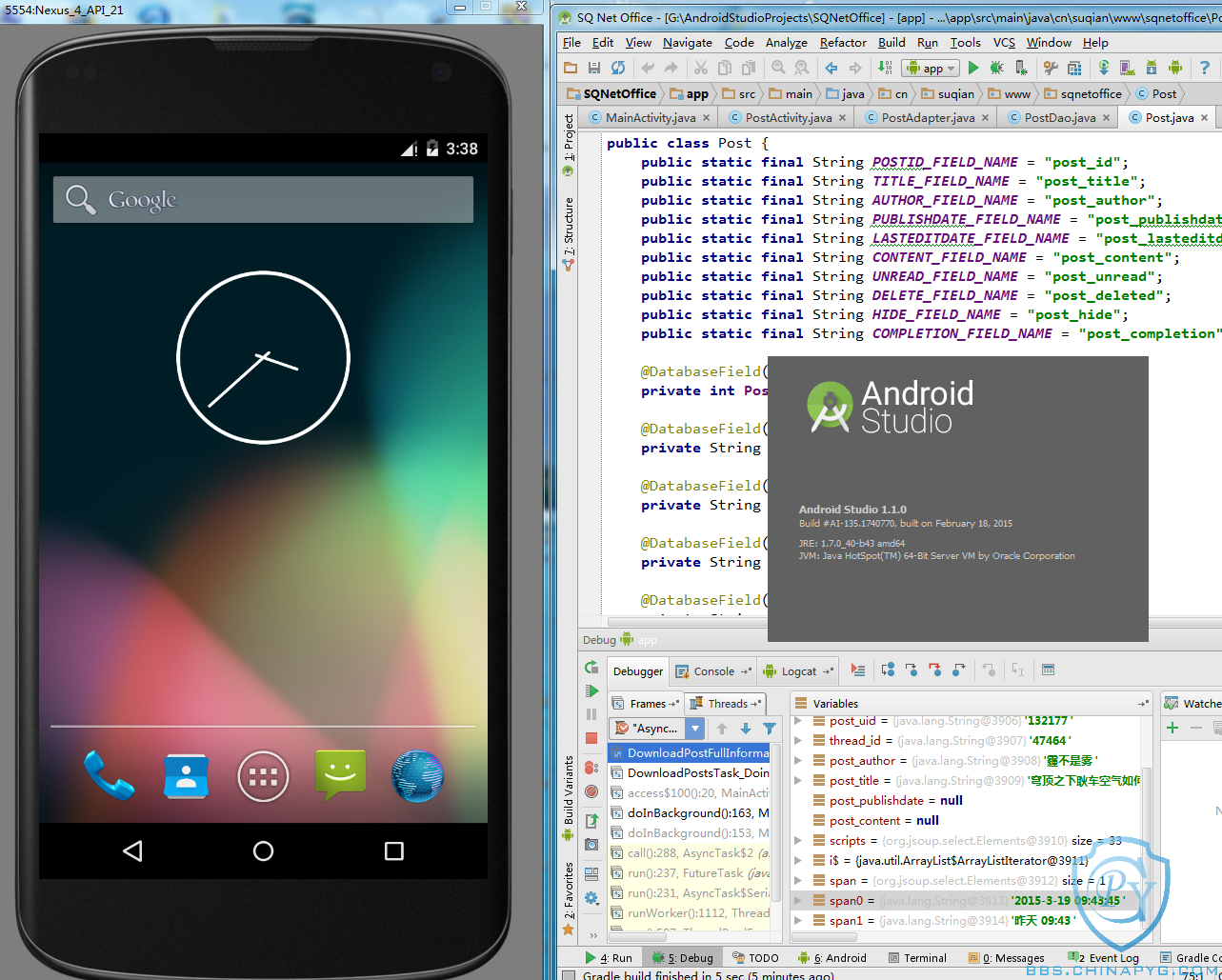Screen dimensions: 1222x980
Task: Click the green Run app icon
Action: (x=972, y=68)
